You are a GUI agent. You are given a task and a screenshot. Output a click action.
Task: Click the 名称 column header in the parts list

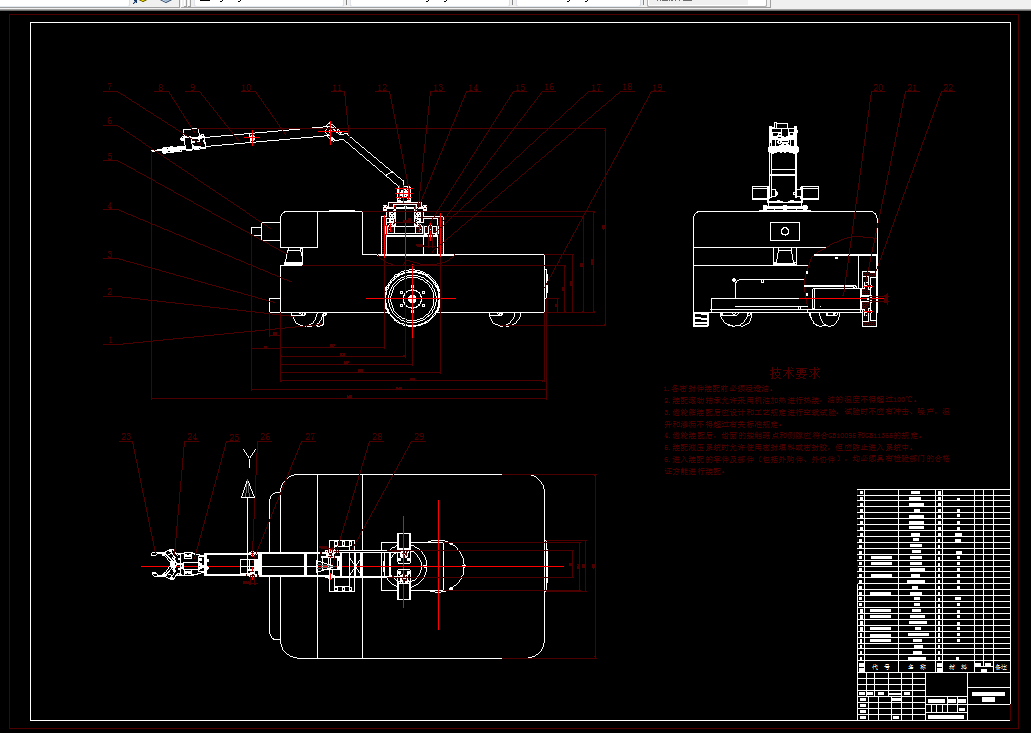coord(917,667)
